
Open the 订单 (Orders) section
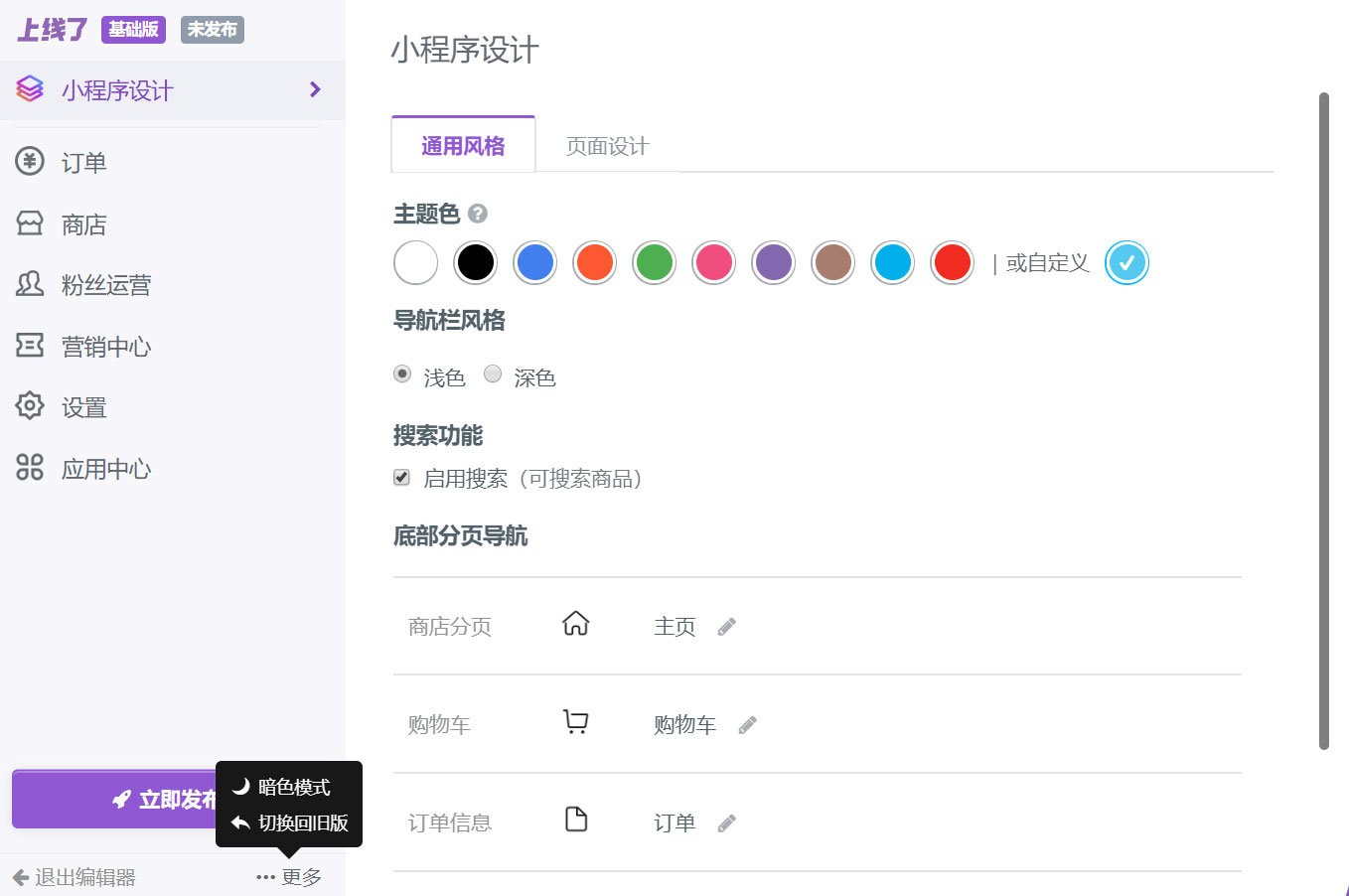click(x=82, y=162)
